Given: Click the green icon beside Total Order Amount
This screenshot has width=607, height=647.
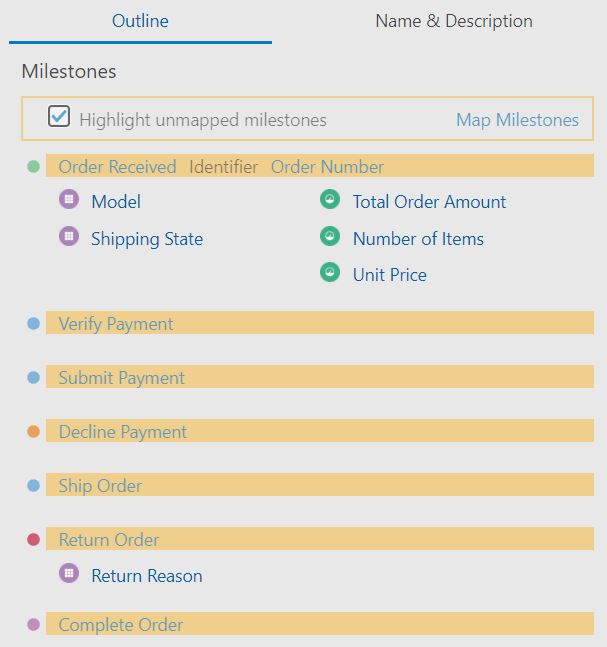Looking at the screenshot, I should coord(330,200).
